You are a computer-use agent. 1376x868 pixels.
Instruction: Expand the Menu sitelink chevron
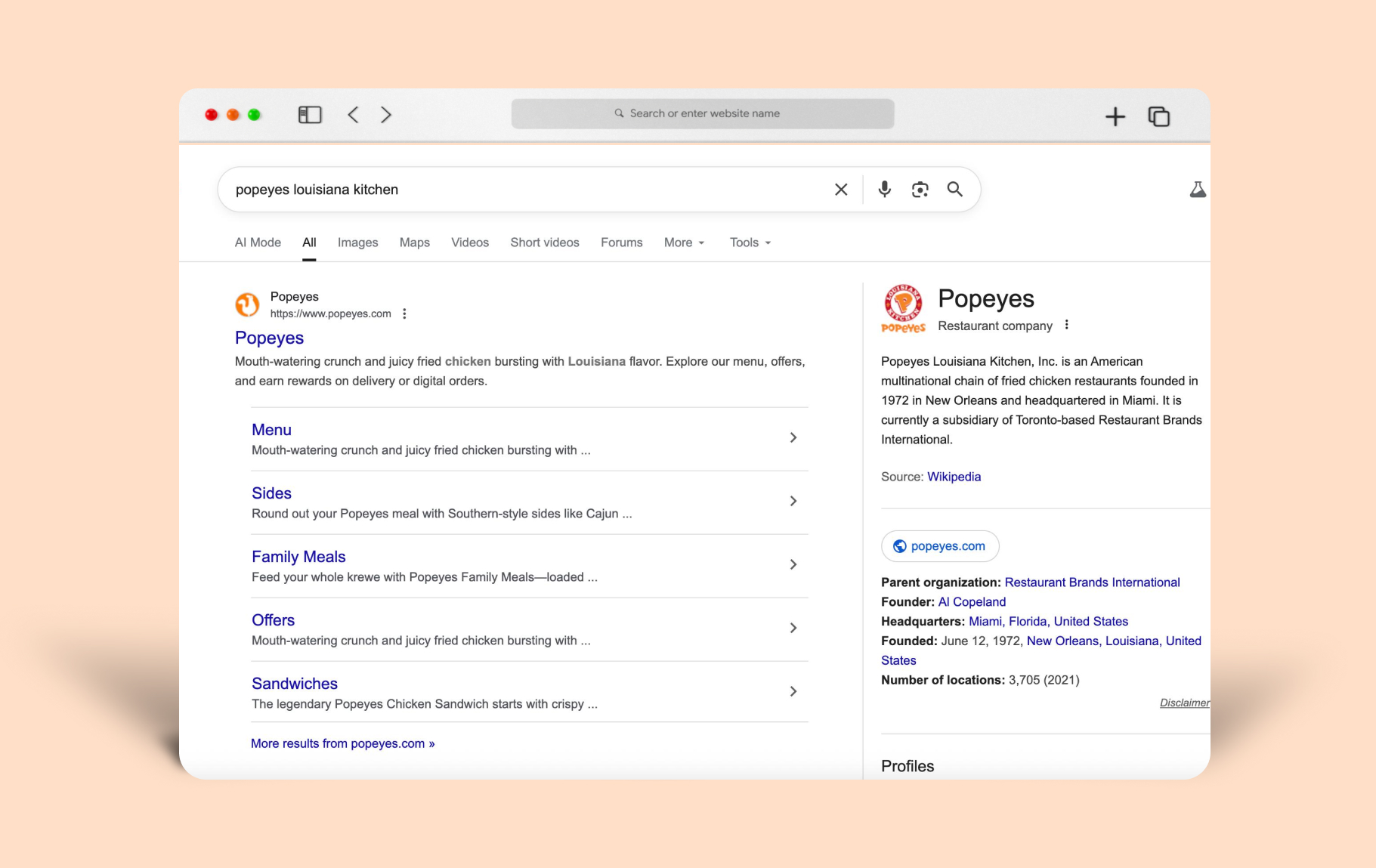[x=793, y=437]
